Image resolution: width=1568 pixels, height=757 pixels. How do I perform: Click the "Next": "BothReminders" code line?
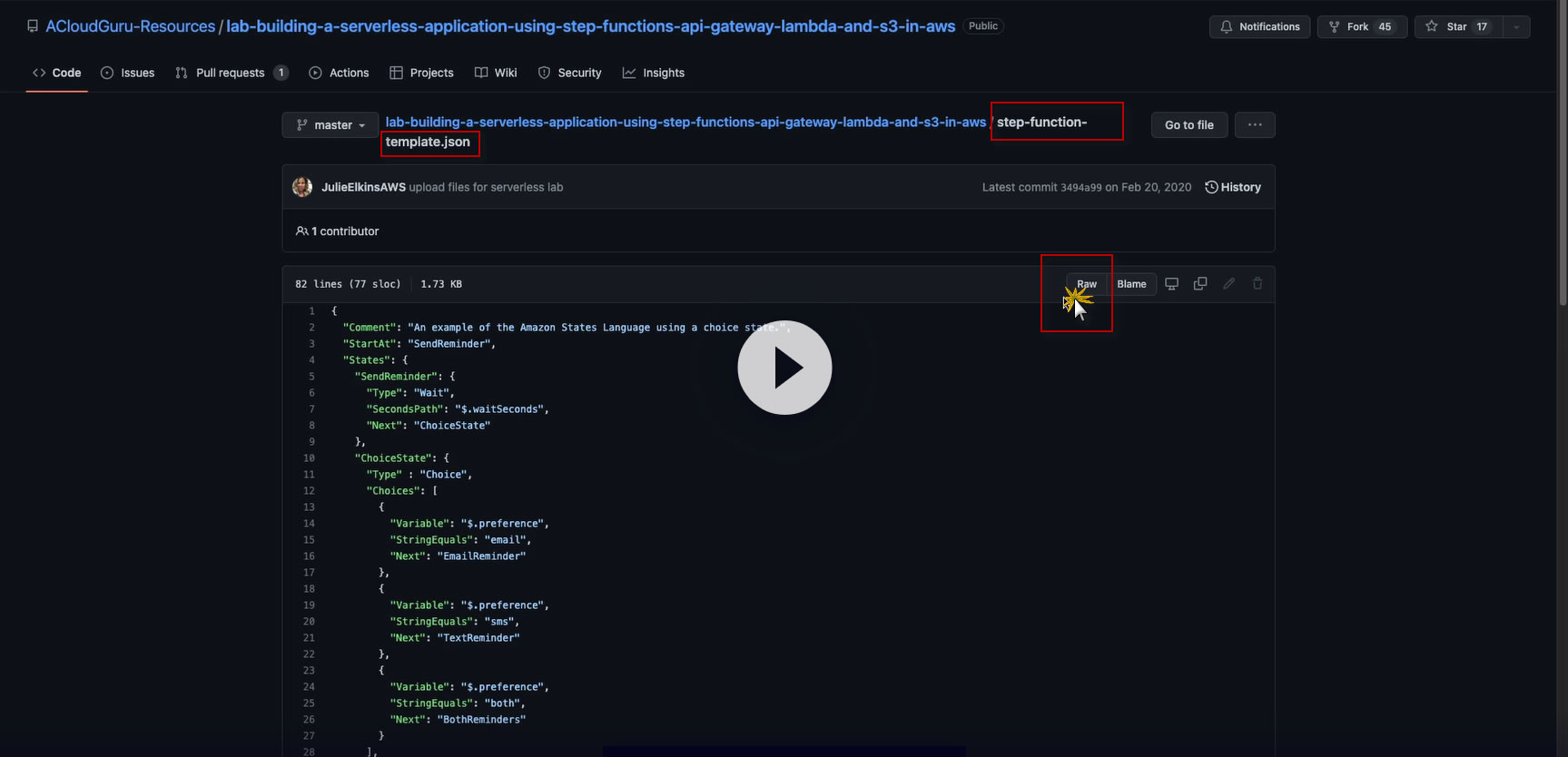pos(458,720)
